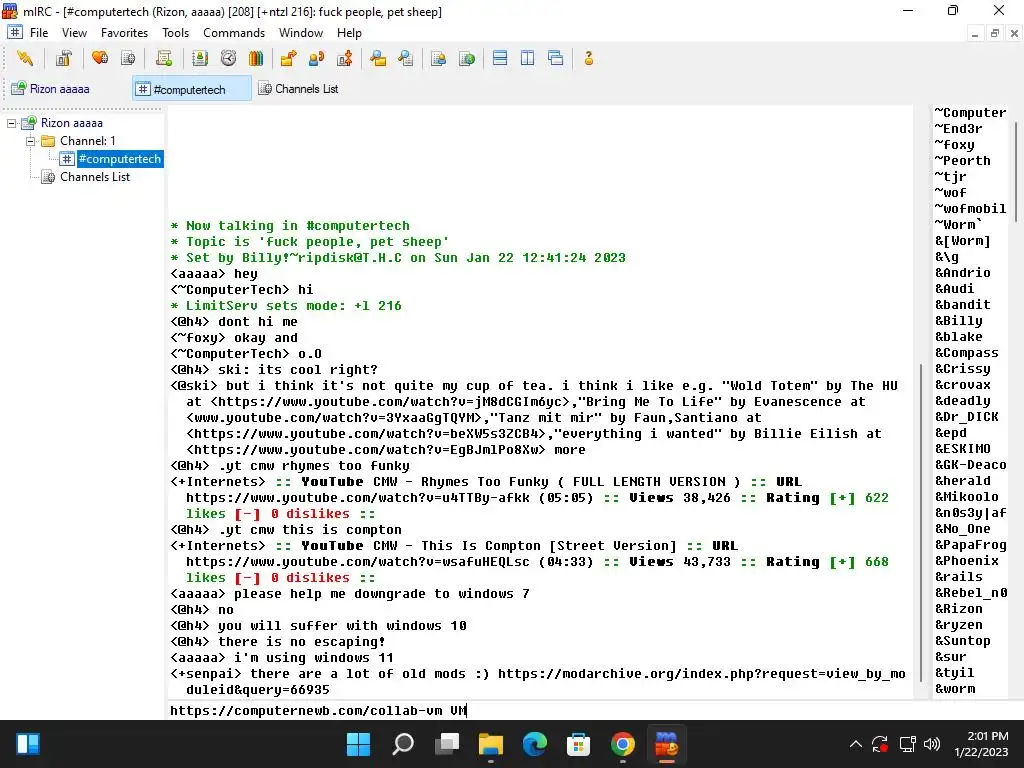
Task: Collapse the Channel: 1 folder node
Action: tap(30, 141)
